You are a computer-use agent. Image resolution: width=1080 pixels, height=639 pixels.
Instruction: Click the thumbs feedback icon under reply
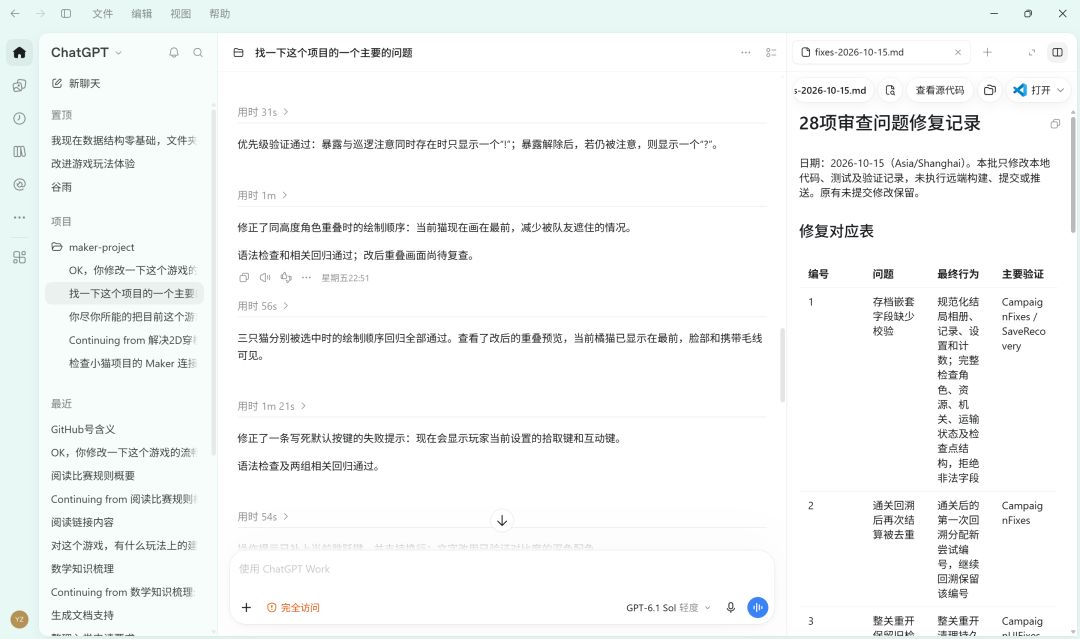click(286, 277)
